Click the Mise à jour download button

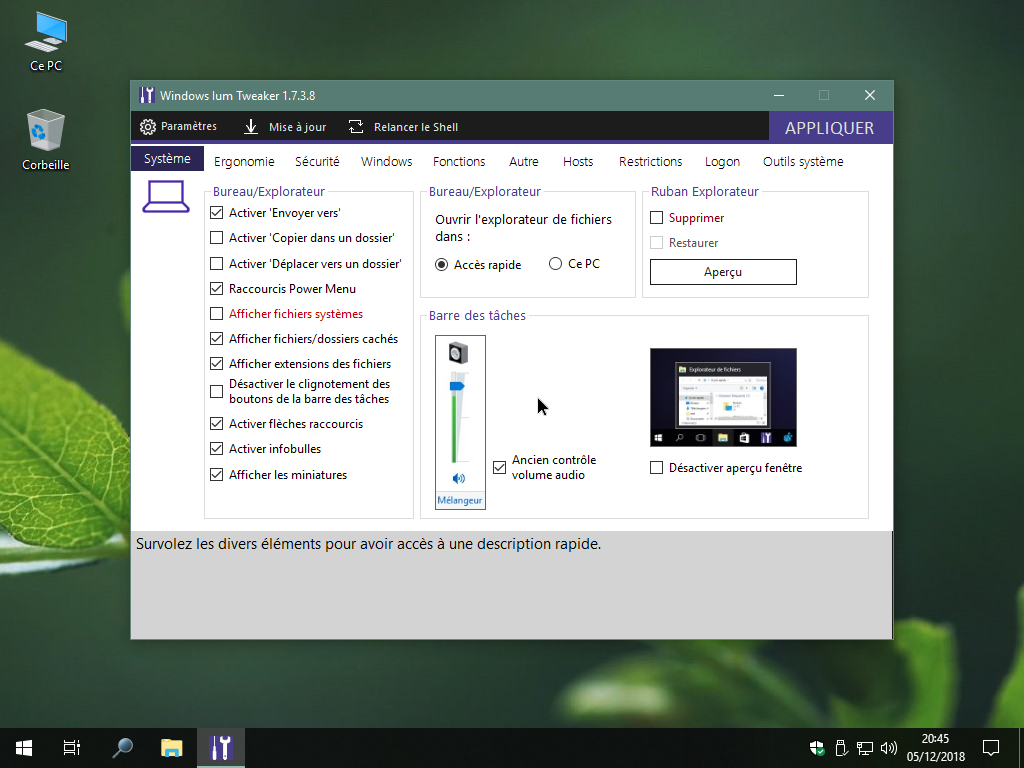point(285,127)
